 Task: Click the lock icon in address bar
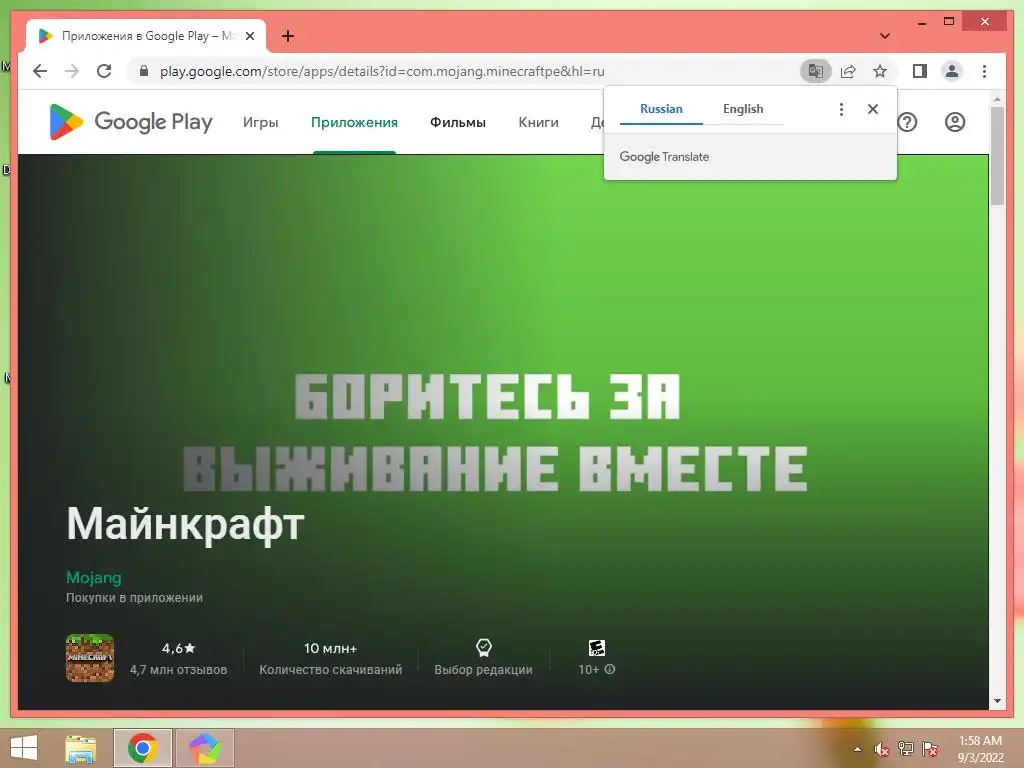(x=144, y=71)
